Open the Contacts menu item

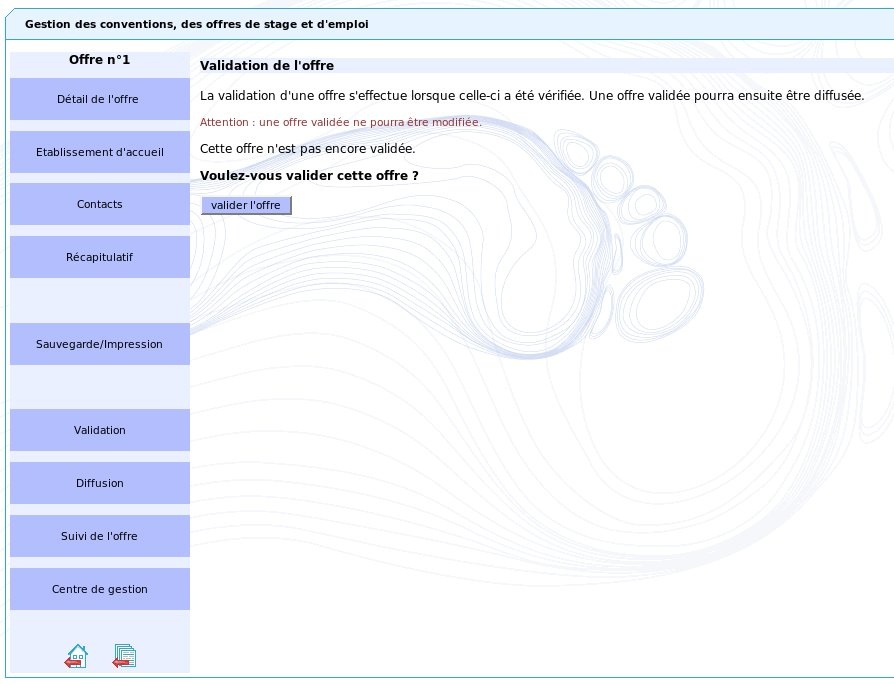[x=99, y=204]
